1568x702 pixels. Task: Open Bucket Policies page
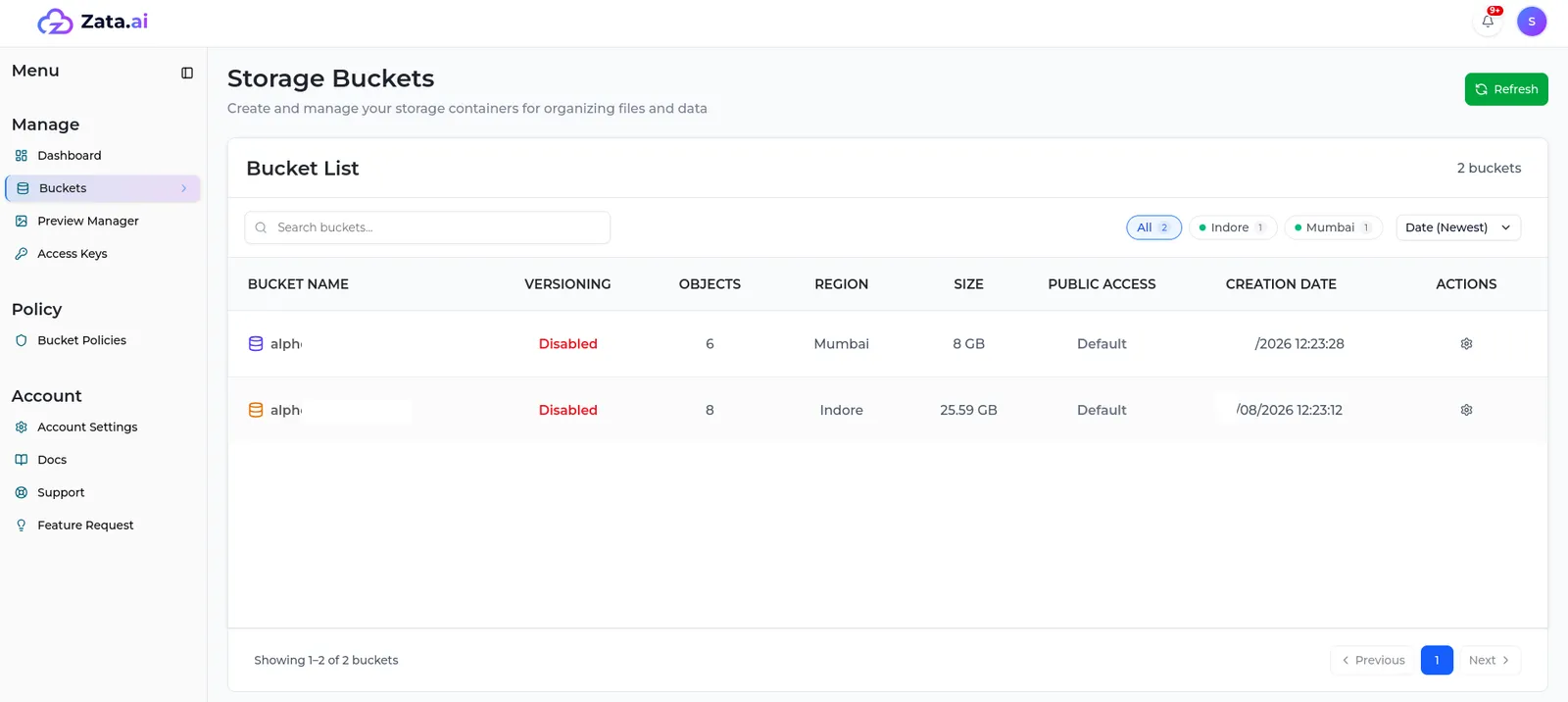tap(81, 340)
